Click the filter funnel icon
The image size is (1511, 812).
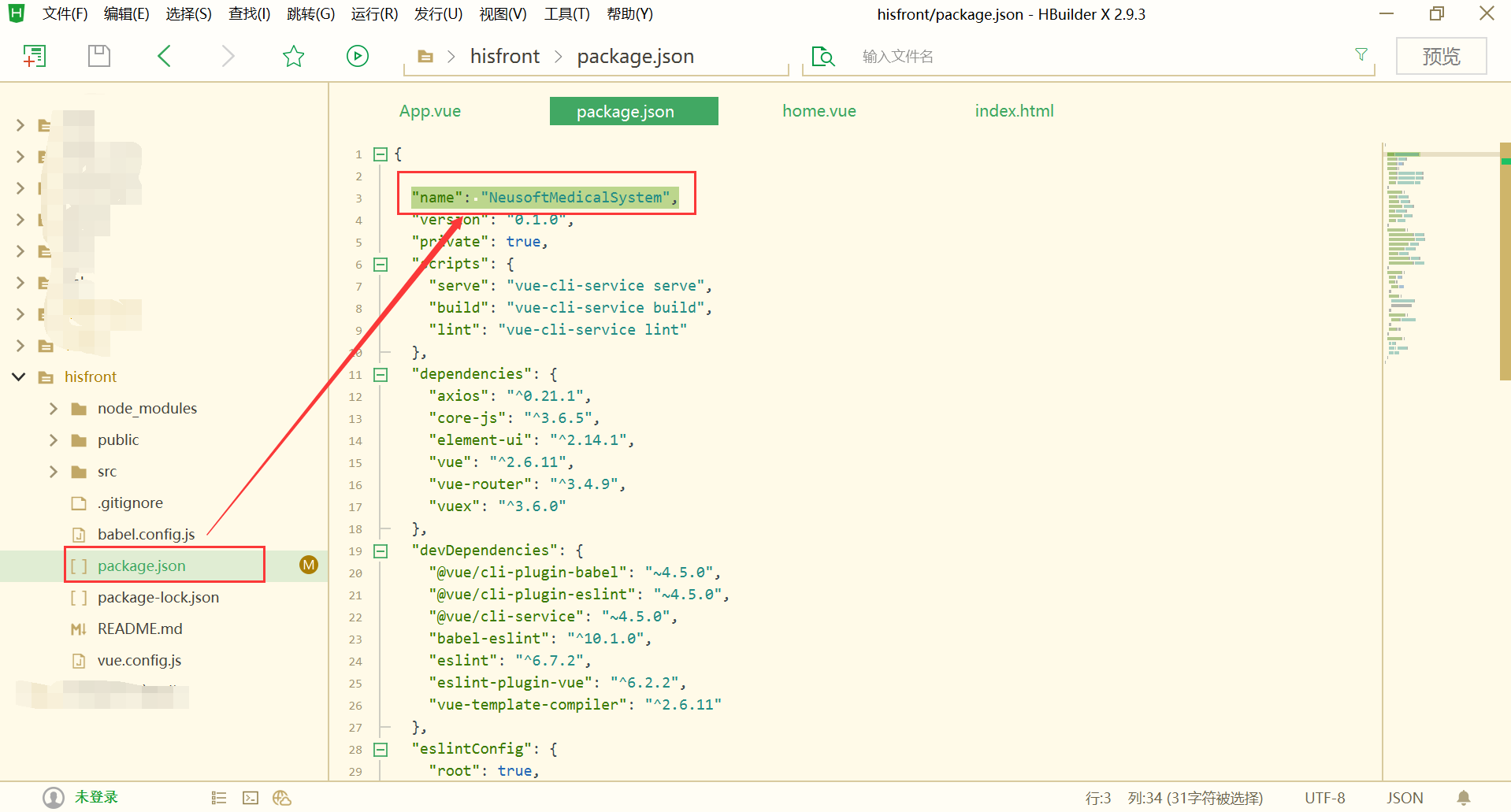[1361, 54]
